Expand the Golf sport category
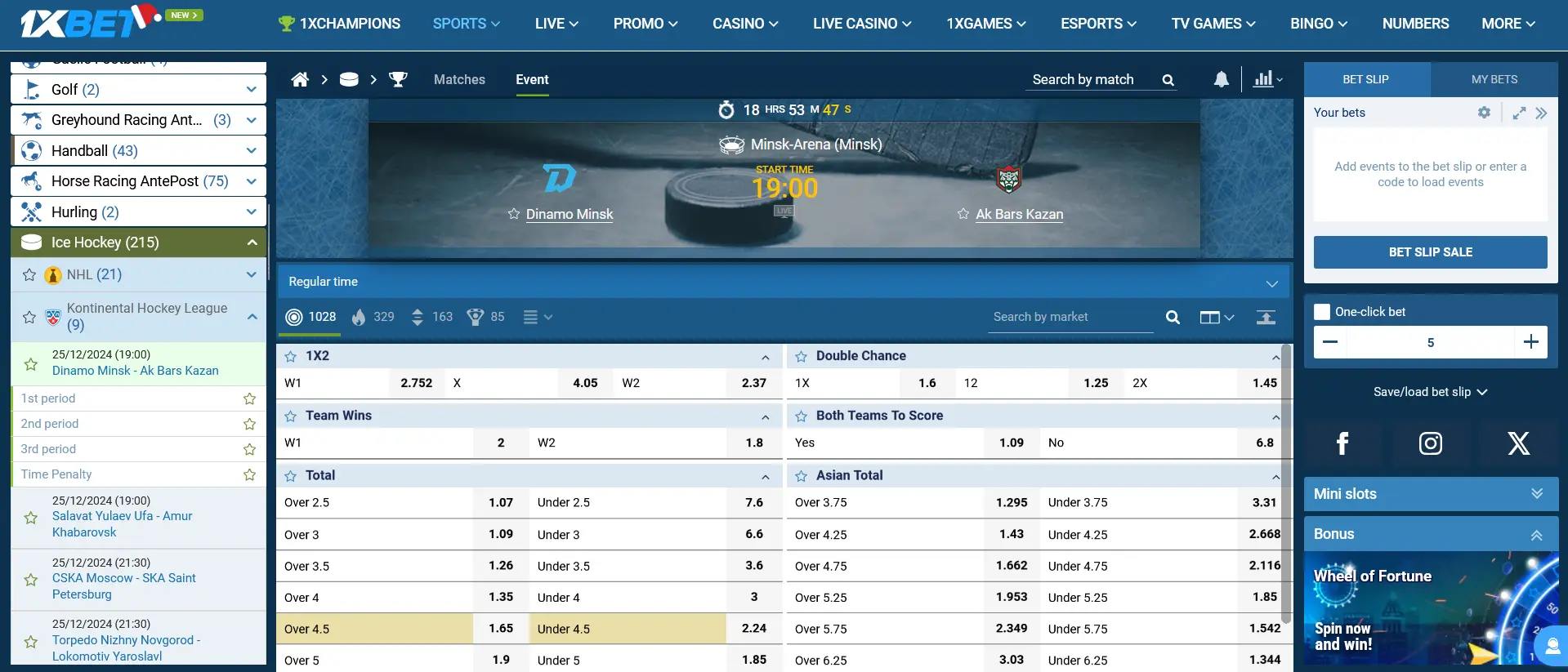1568x672 pixels. (x=251, y=89)
